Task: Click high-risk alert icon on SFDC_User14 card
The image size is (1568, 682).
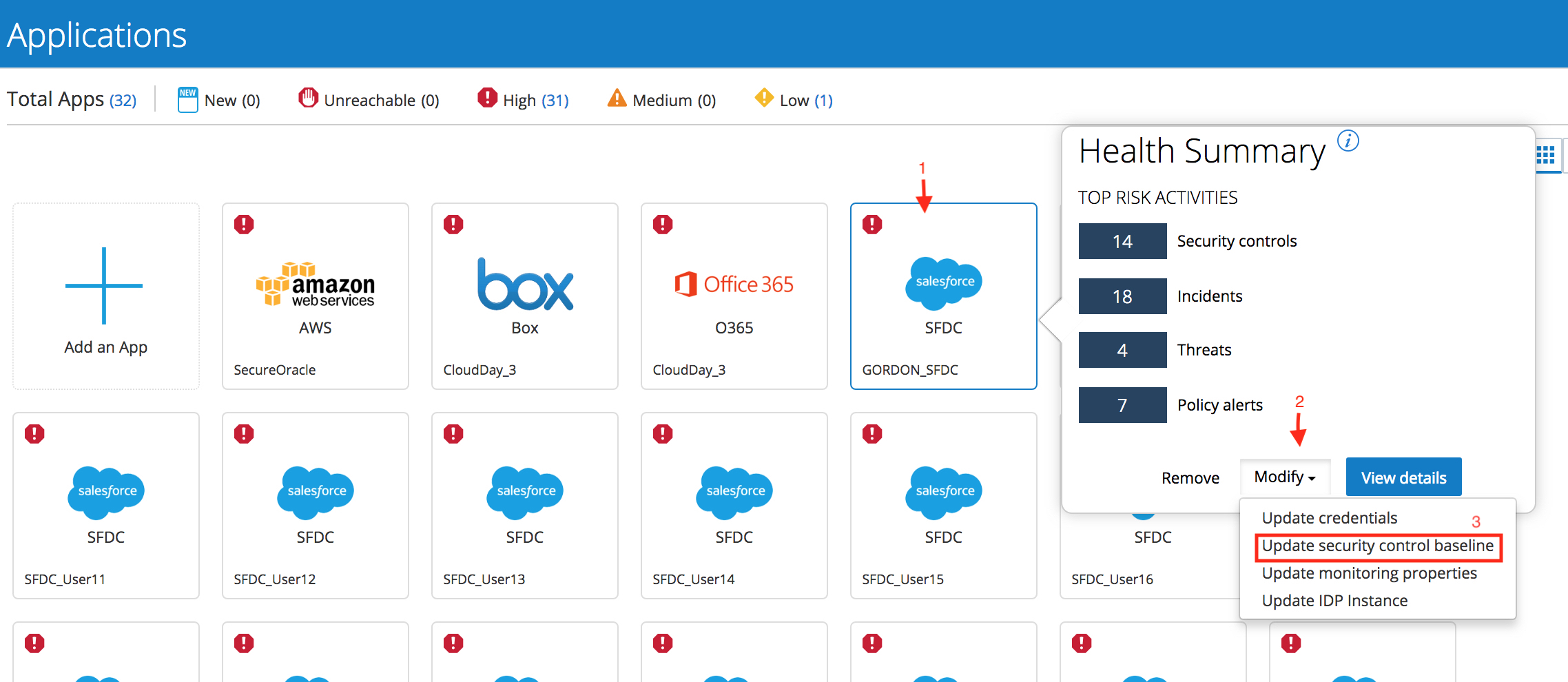Action: 663,433
